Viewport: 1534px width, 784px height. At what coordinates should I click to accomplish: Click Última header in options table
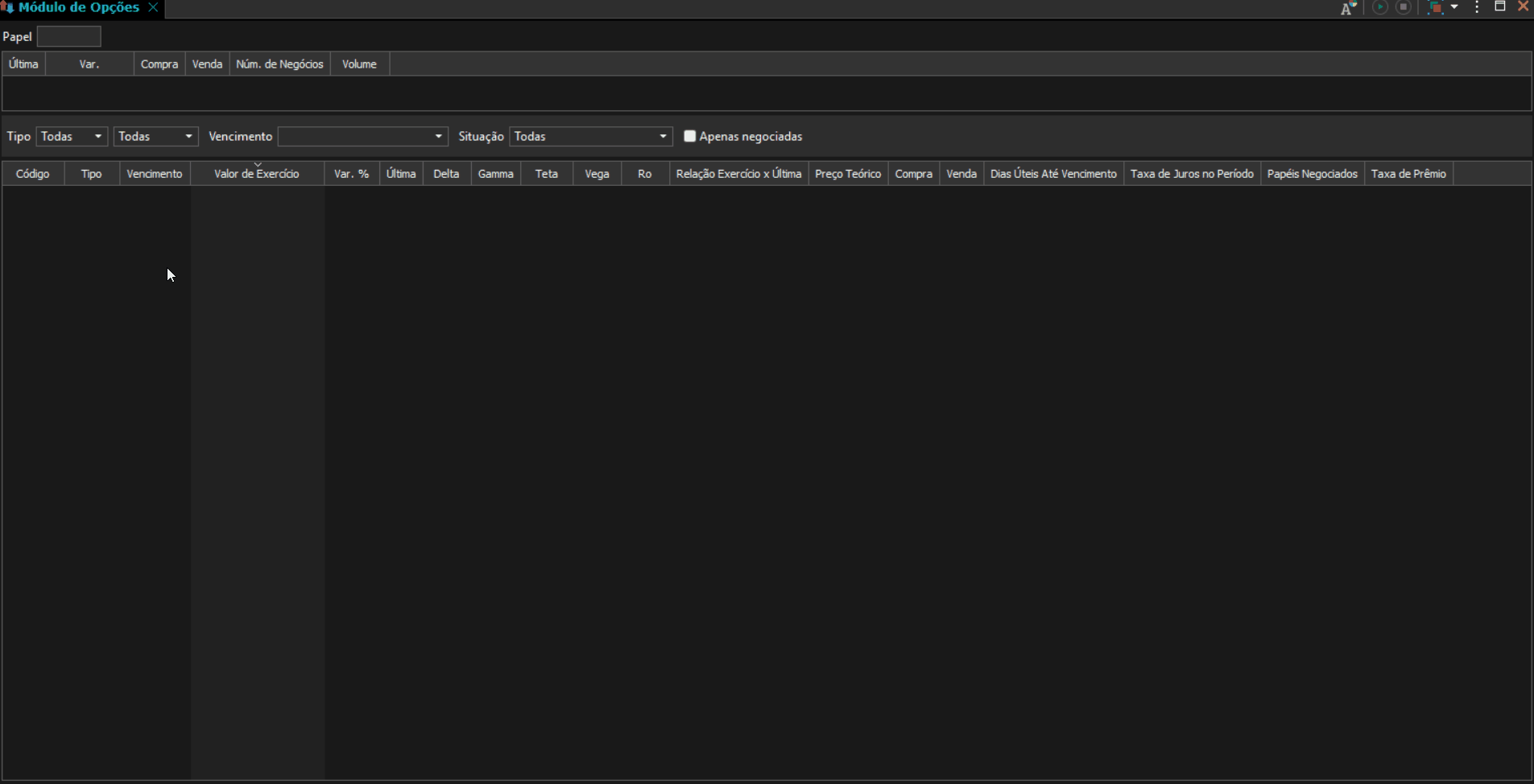tap(401, 174)
